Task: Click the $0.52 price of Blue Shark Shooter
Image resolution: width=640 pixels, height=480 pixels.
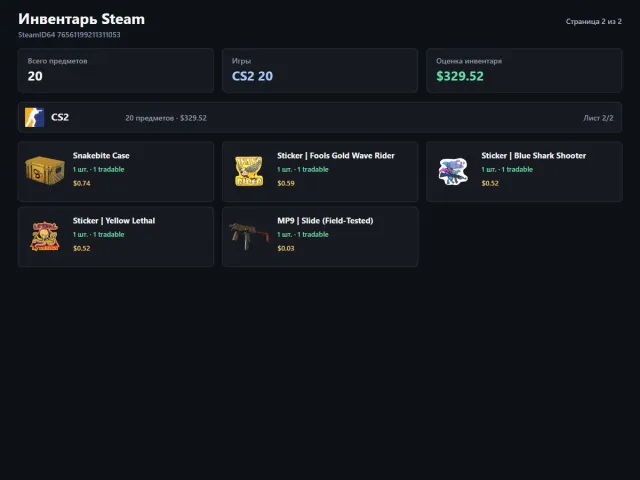Action: 490,183
